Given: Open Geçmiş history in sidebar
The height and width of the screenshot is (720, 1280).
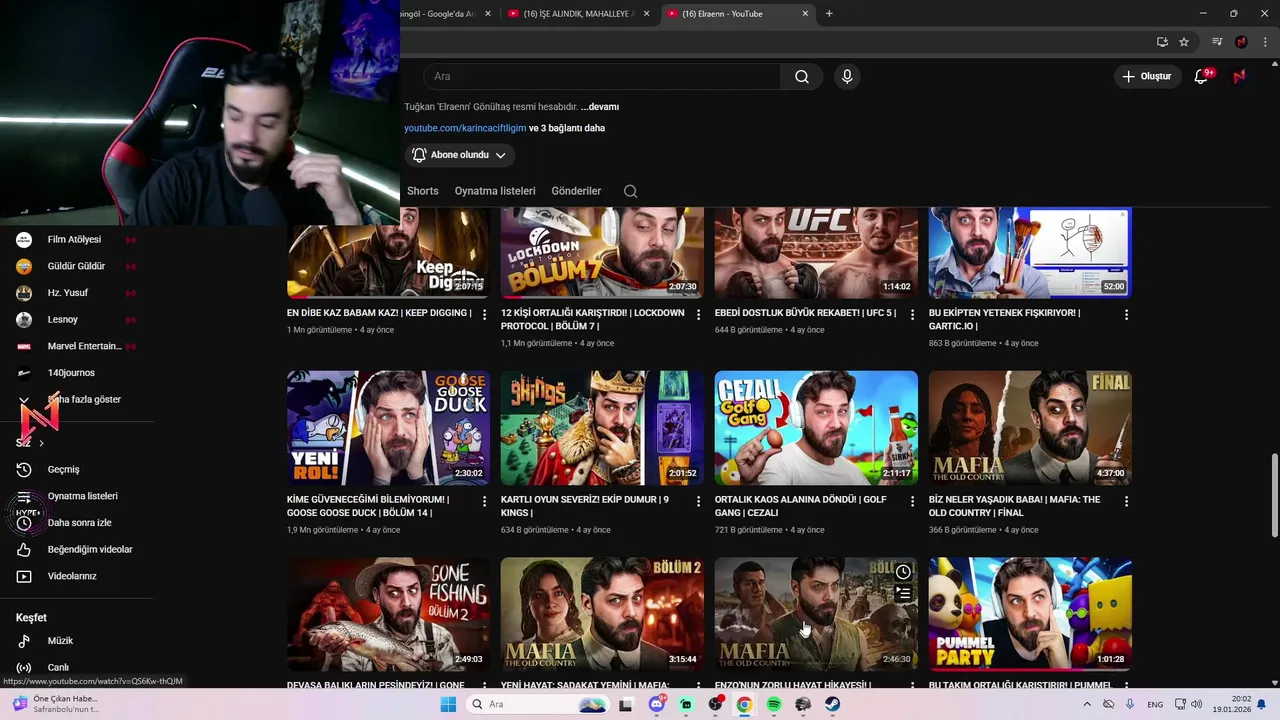Looking at the screenshot, I should click(63, 469).
